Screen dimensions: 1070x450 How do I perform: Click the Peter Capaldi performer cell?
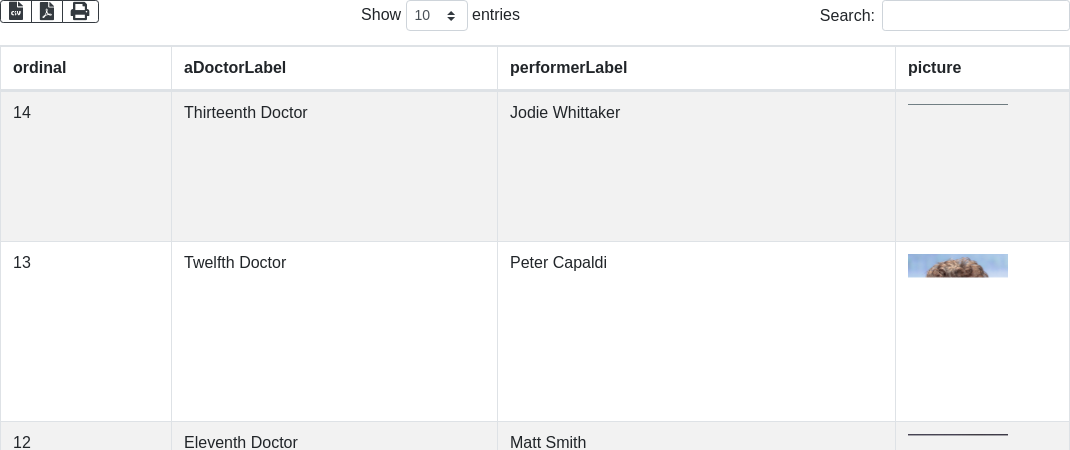tap(558, 263)
